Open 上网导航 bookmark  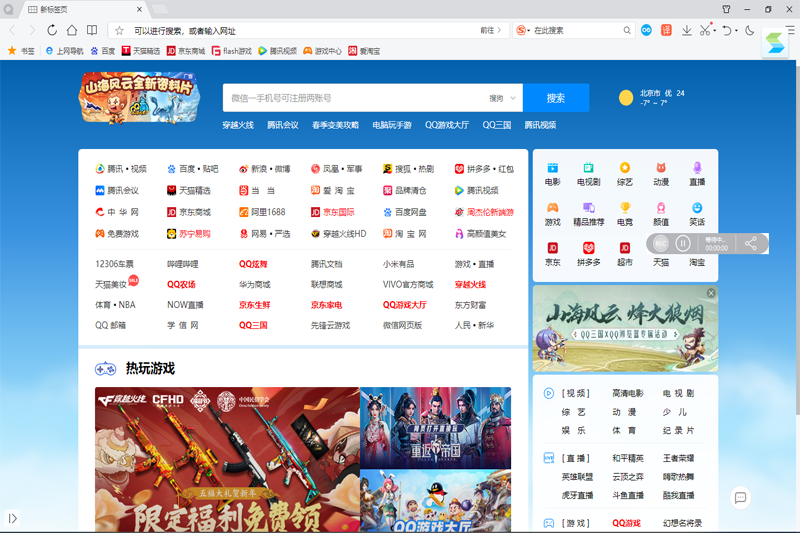[x=65, y=51]
